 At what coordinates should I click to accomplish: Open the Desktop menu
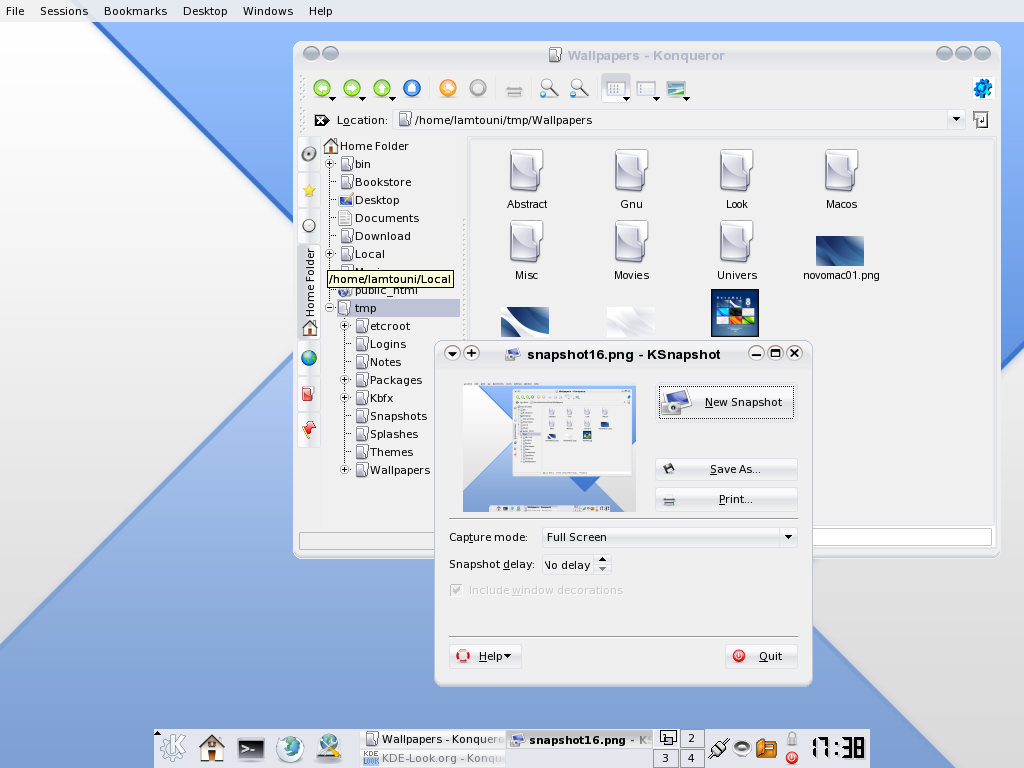[205, 11]
